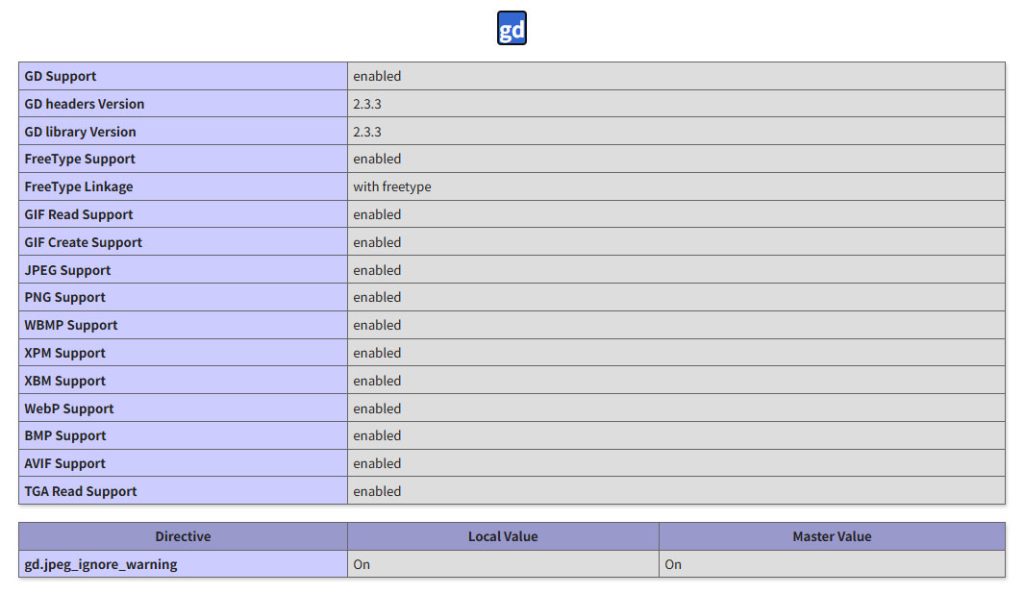The width and height of the screenshot is (1024, 594).
Task: Click the "Directive" column header
Action: (183, 537)
